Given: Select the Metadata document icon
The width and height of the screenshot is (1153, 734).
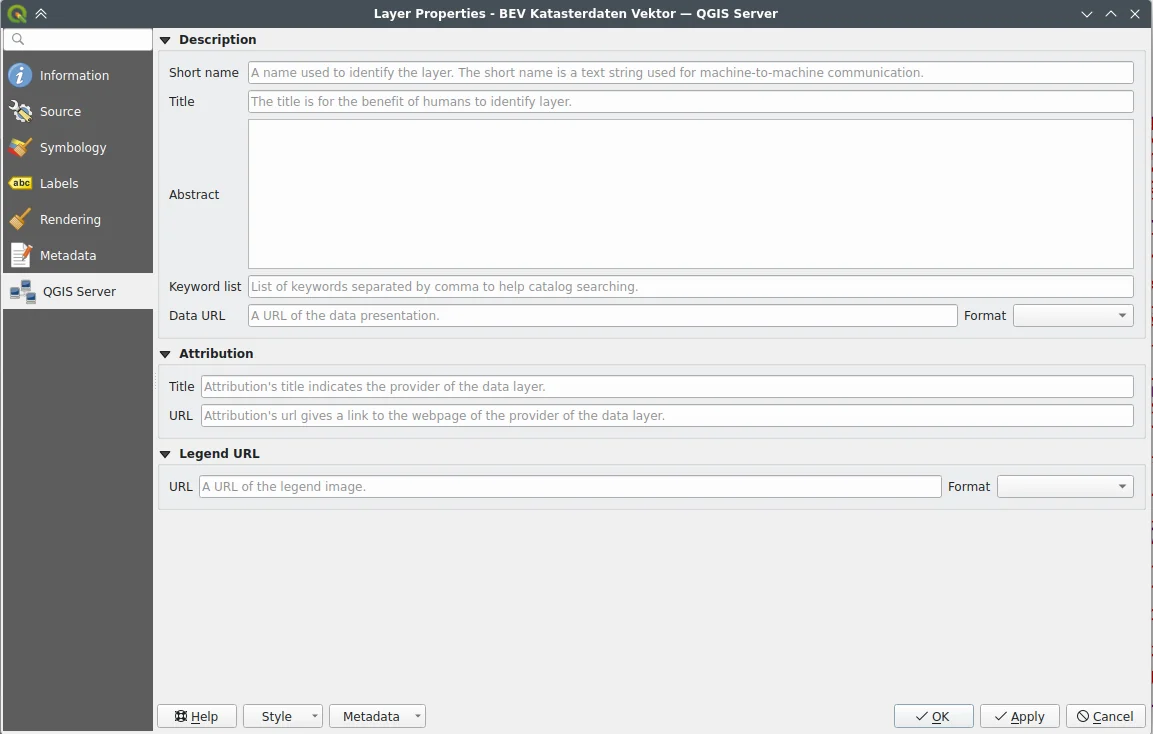Looking at the screenshot, I should [x=20, y=255].
